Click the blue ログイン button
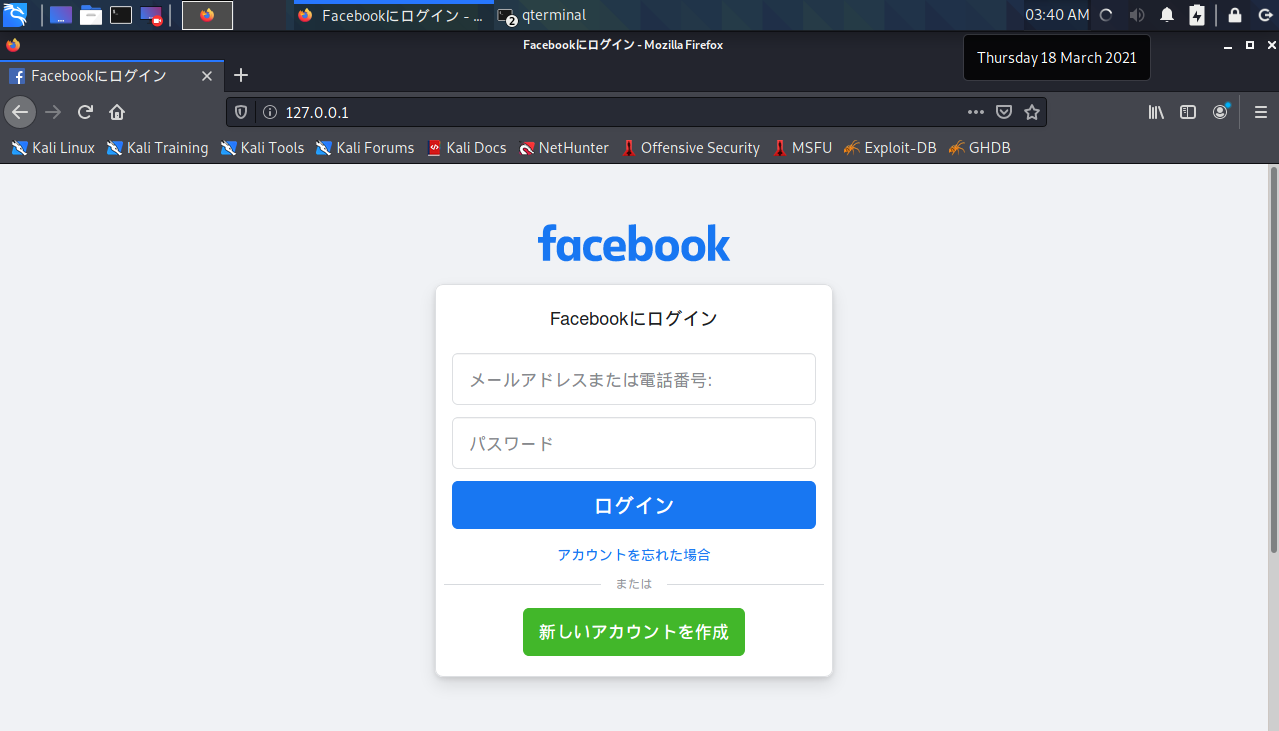The width and height of the screenshot is (1279, 731). [x=634, y=505]
